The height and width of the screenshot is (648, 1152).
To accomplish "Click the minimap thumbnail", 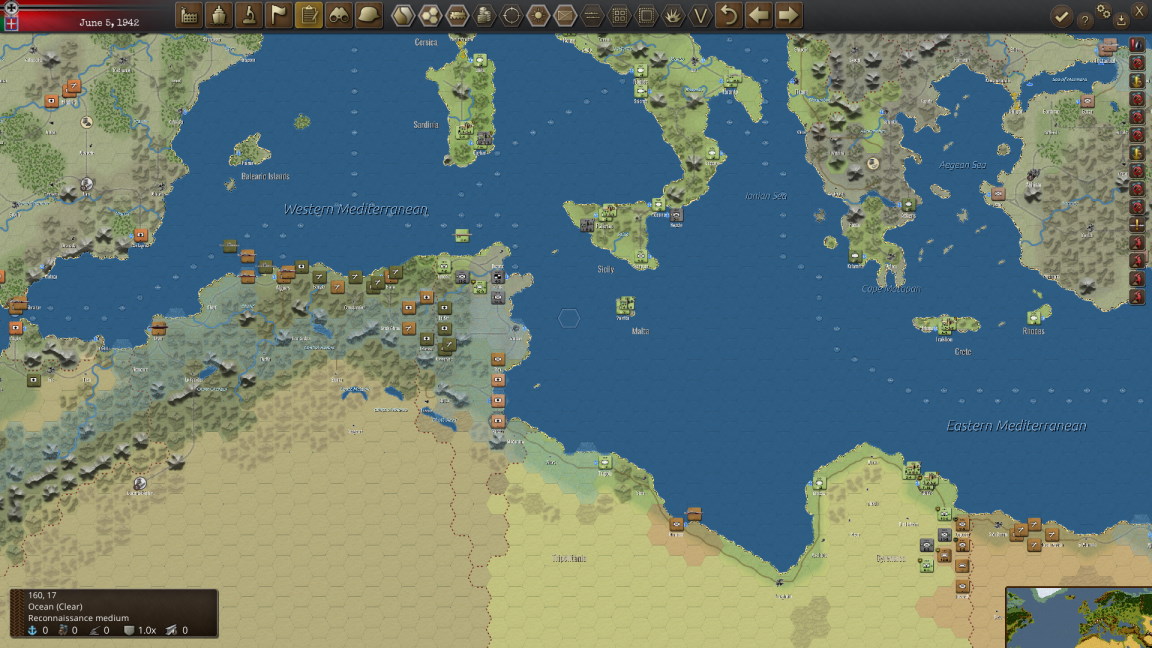I will (x=1079, y=617).
